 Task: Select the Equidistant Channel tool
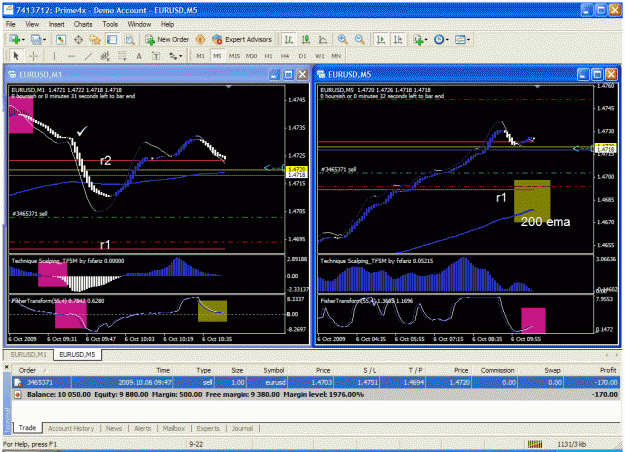coord(105,56)
